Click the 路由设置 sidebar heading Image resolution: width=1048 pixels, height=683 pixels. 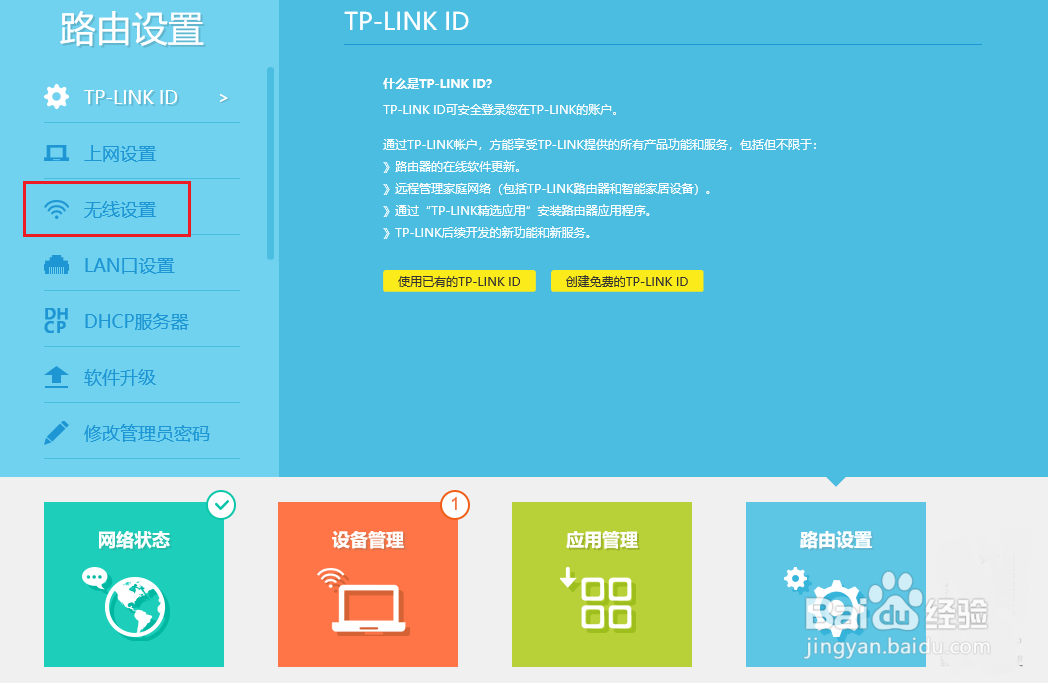132,29
